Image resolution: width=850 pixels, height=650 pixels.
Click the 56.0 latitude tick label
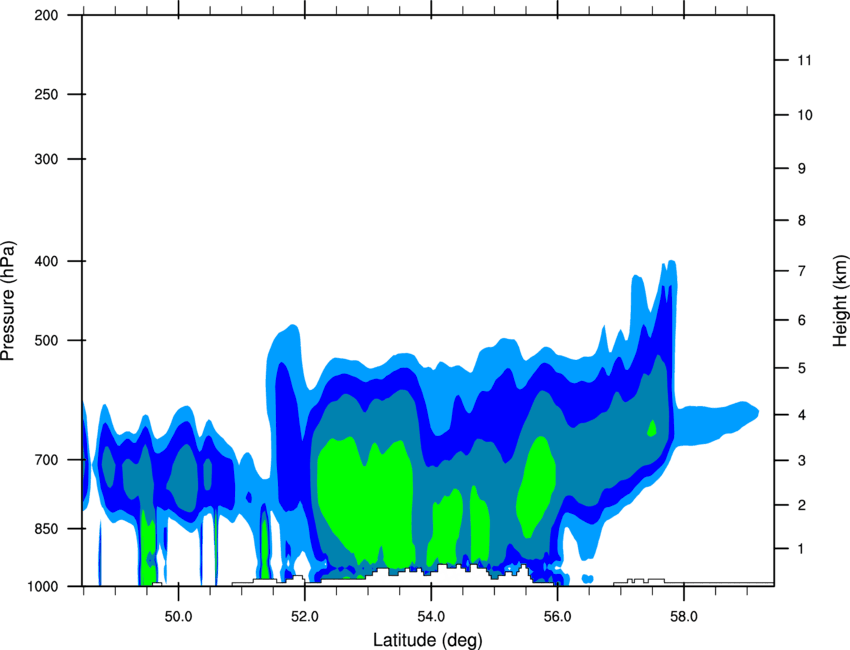coord(557,617)
